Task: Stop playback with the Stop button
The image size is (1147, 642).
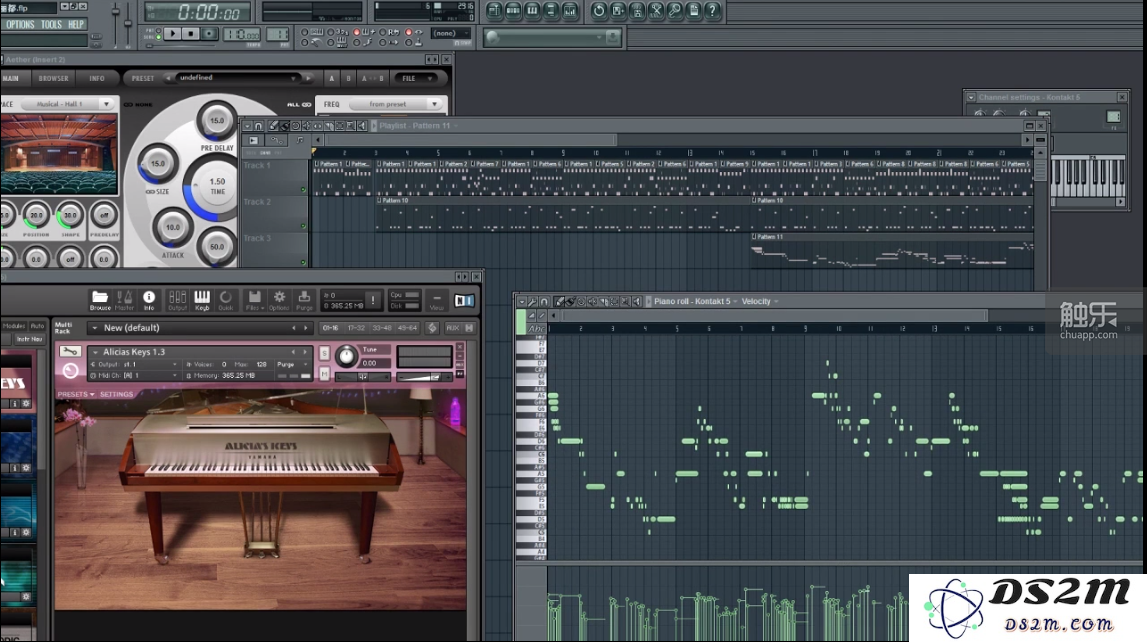Action: pos(190,34)
